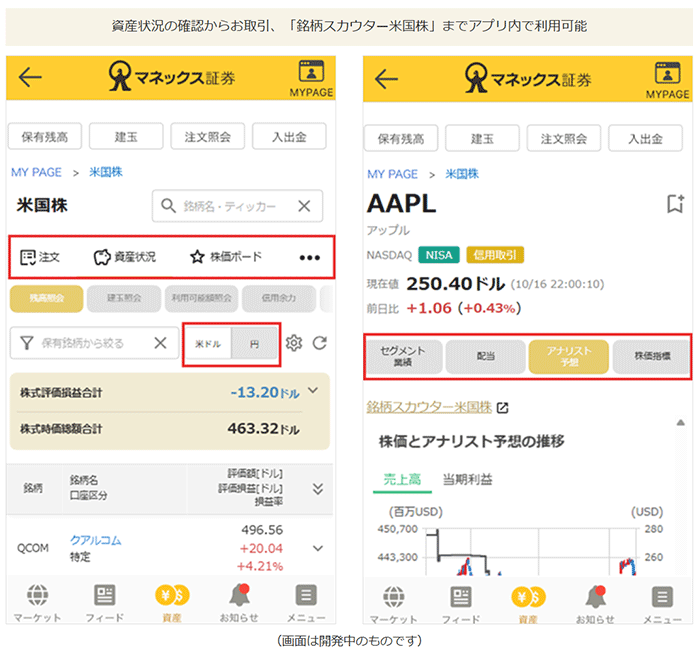Click the refresh reload icon
Viewport: 700px width, 657px height.
tap(320, 343)
